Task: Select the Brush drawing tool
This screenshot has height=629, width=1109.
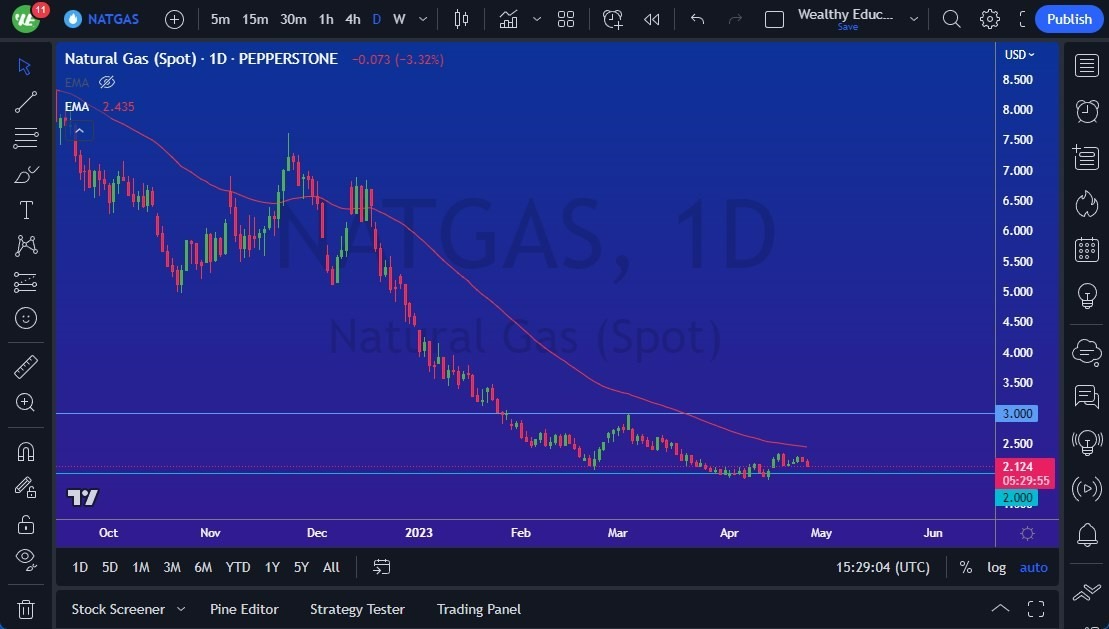Action: (x=26, y=174)
